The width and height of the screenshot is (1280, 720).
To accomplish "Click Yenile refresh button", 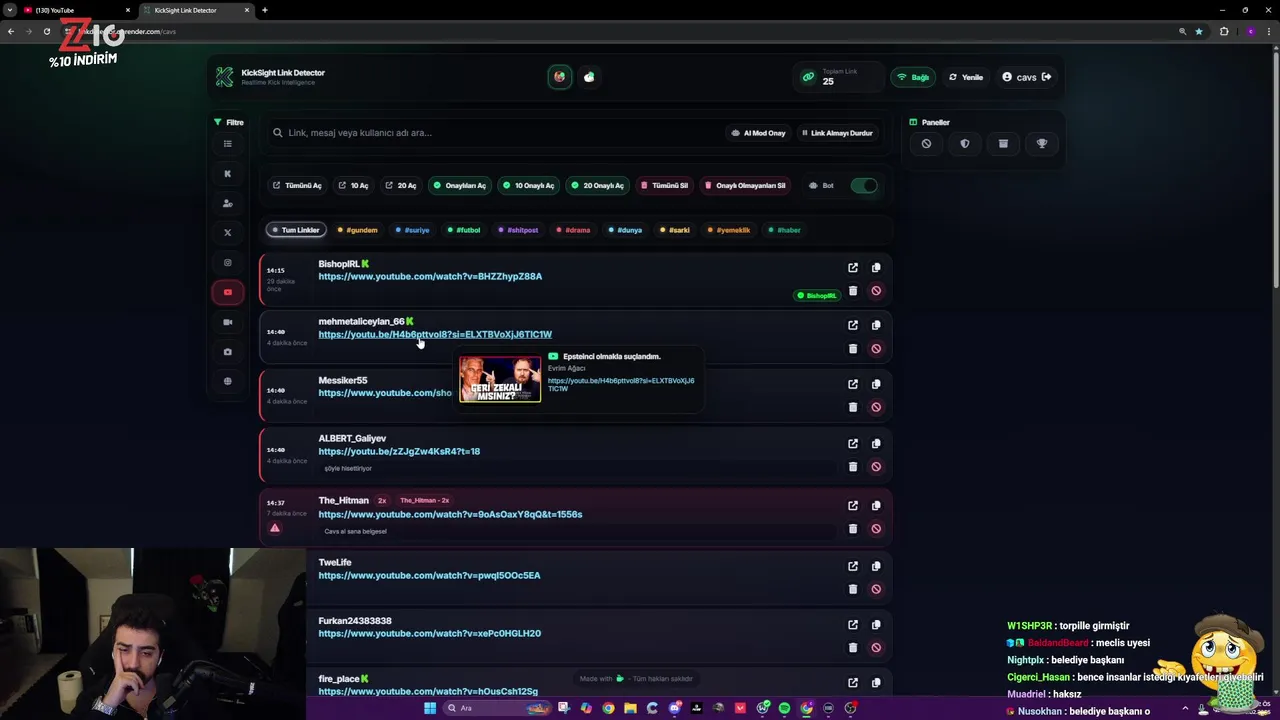I will click(x=966, y=77).
